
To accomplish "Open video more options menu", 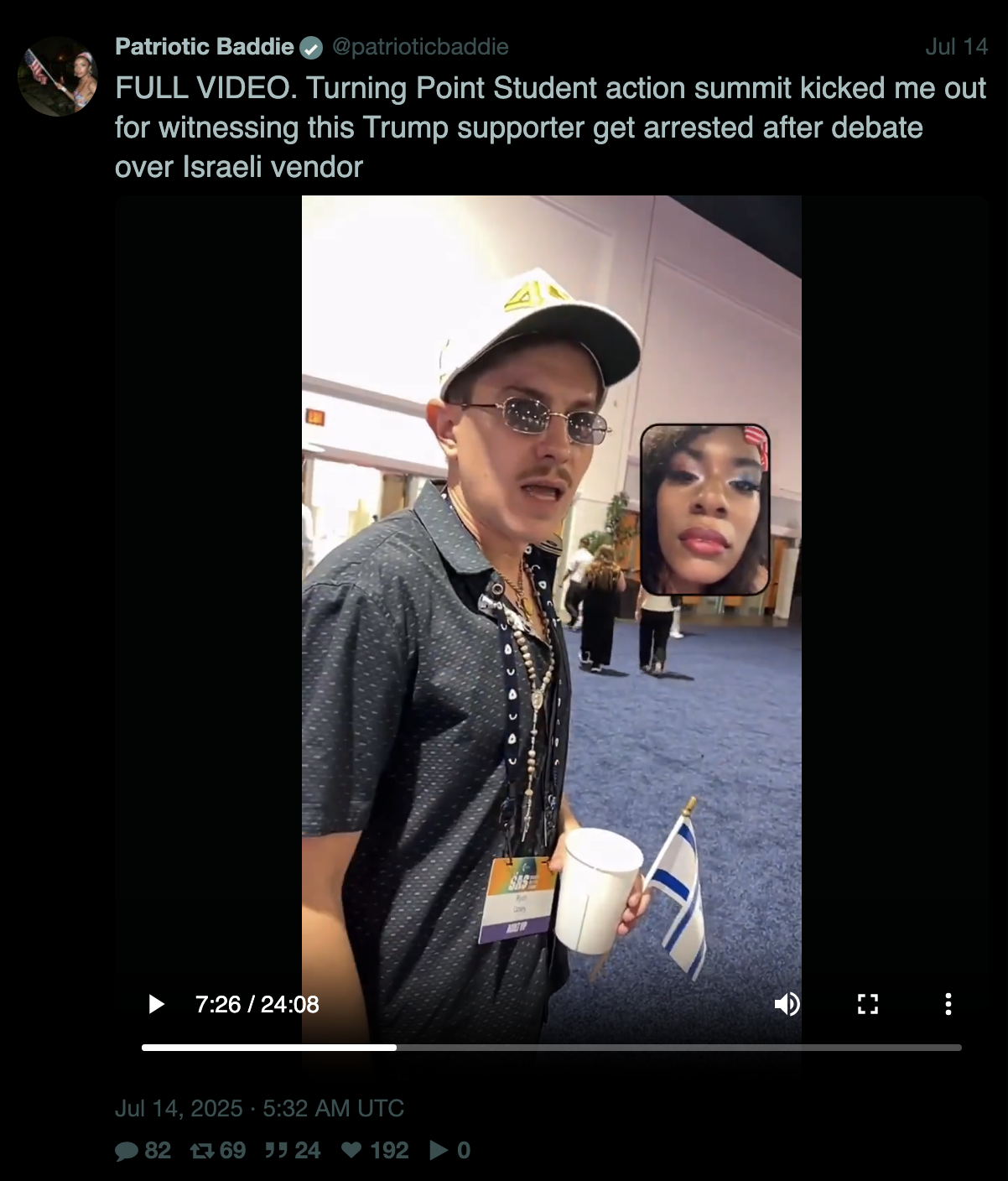I will pyautogui.click(x=948, y=1004).
